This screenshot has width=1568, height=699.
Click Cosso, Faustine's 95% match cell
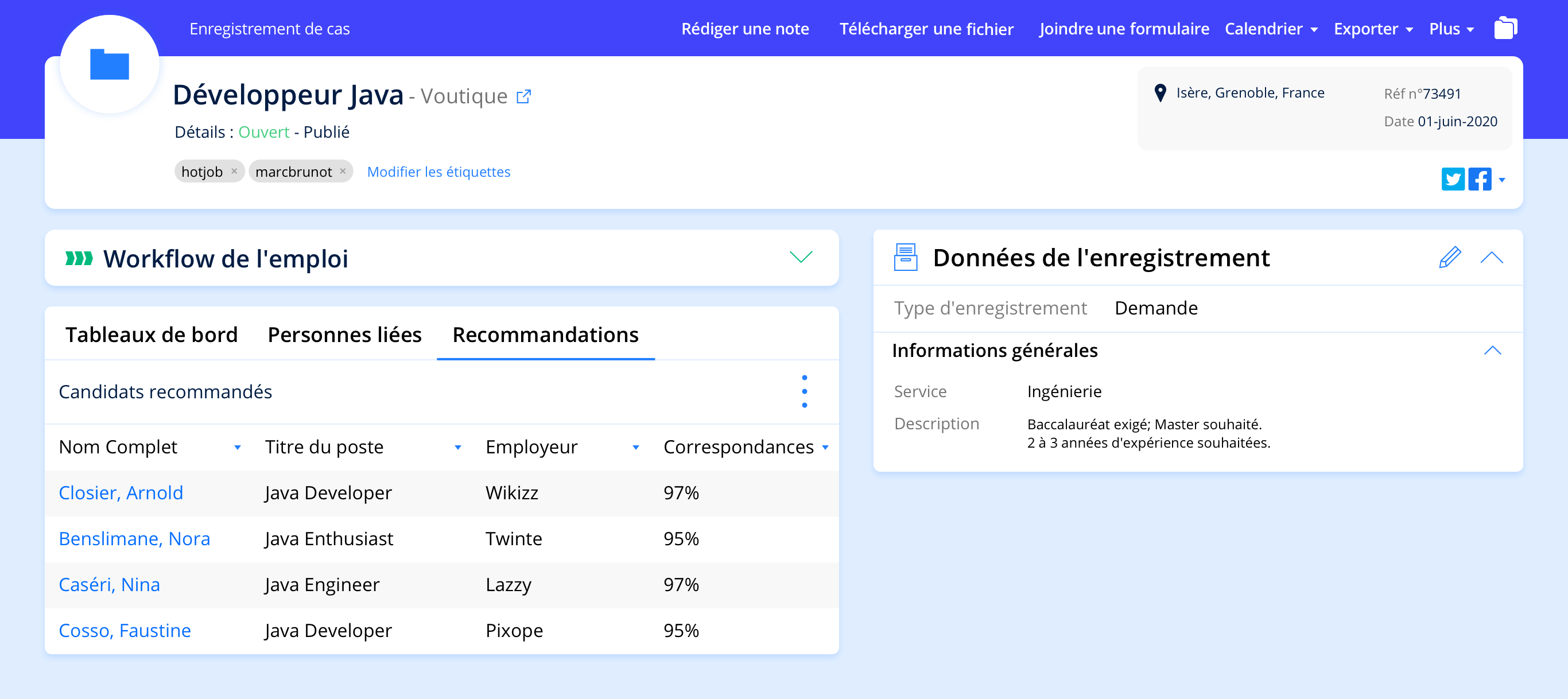[x=681, y=630]
